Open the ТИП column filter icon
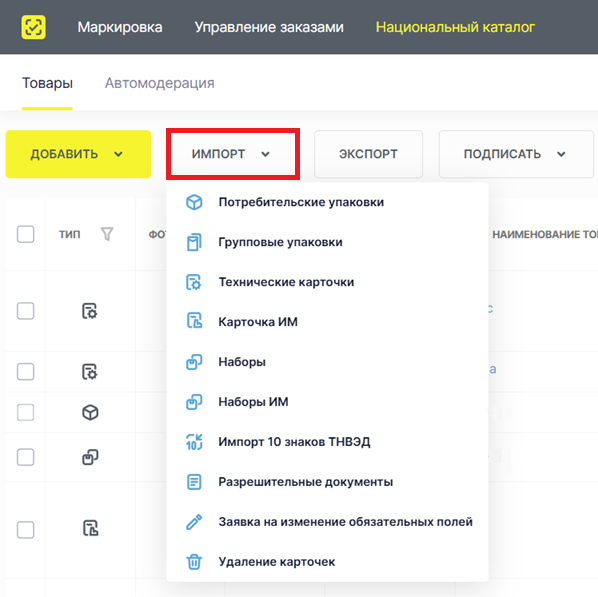The image size is (598, 597). (x=107, y=234)
